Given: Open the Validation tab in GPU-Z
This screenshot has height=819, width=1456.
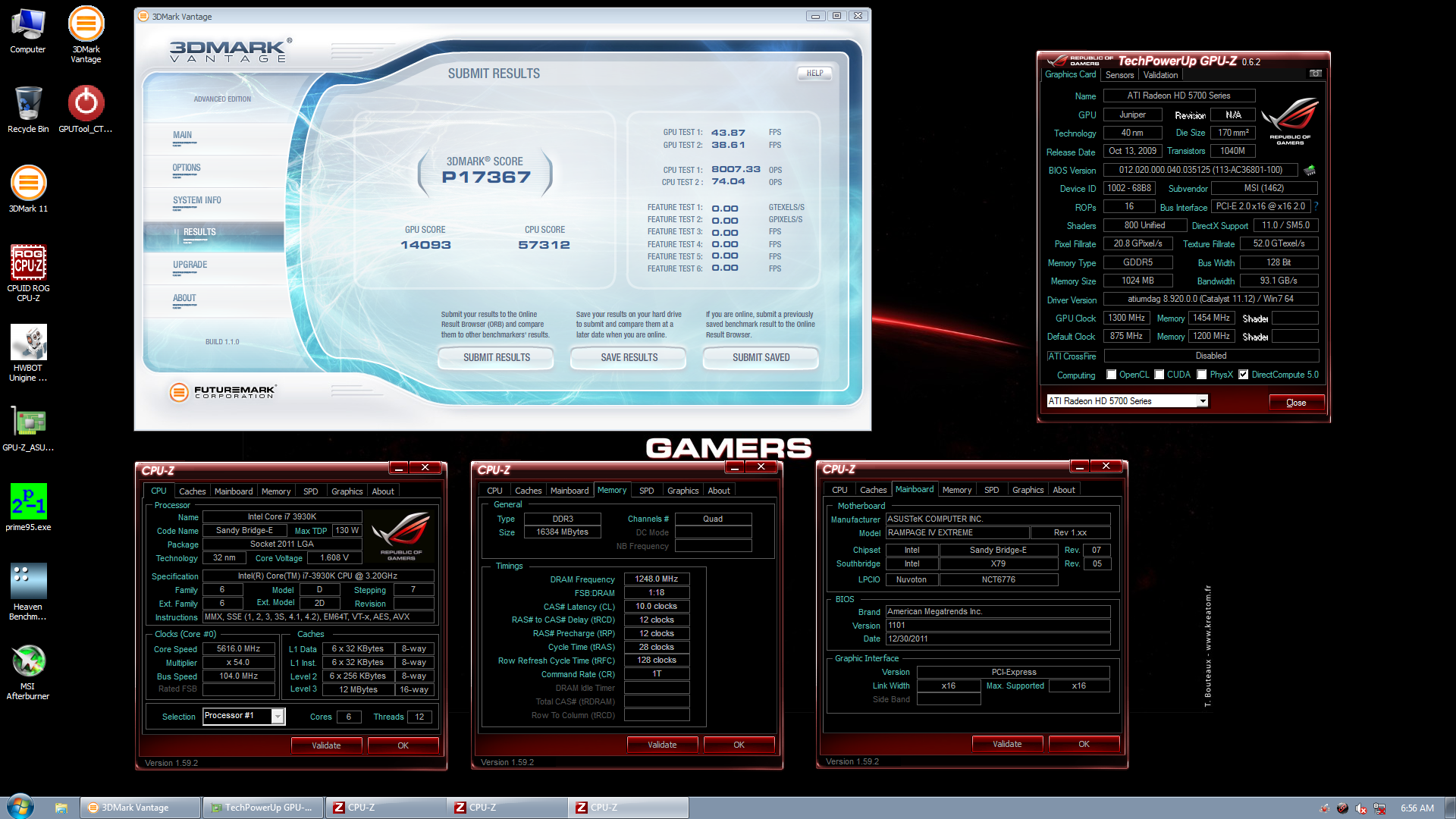Looking at the screenshot, I should coord(1160,75).
